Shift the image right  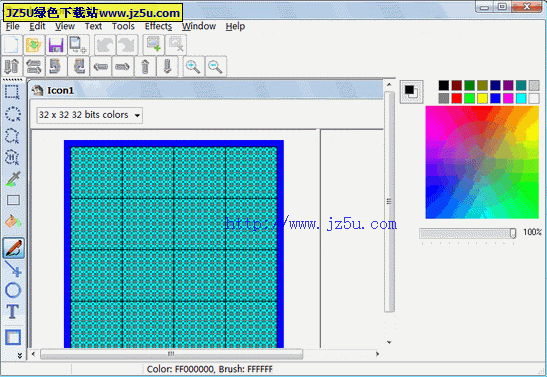point(122,66)
